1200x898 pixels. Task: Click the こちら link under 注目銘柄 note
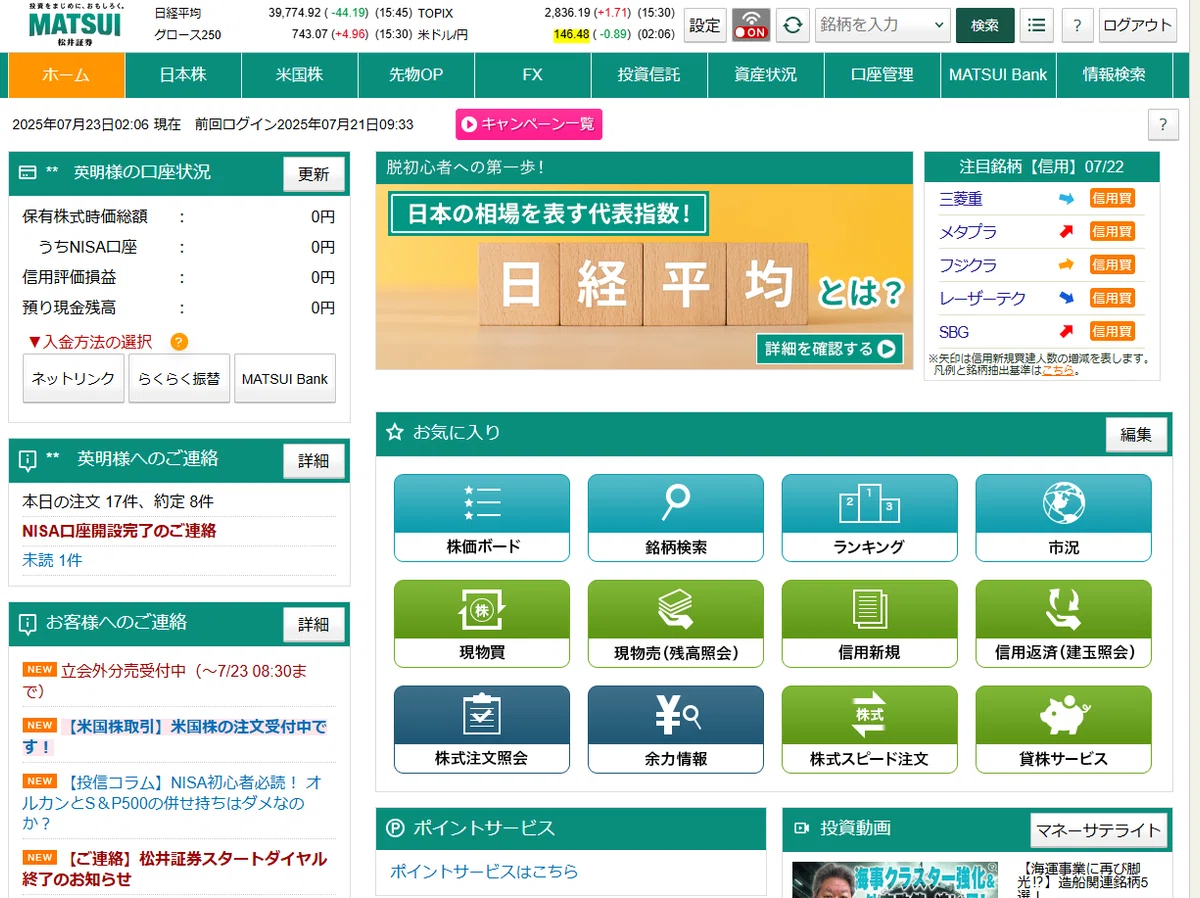coord(1057,370)
